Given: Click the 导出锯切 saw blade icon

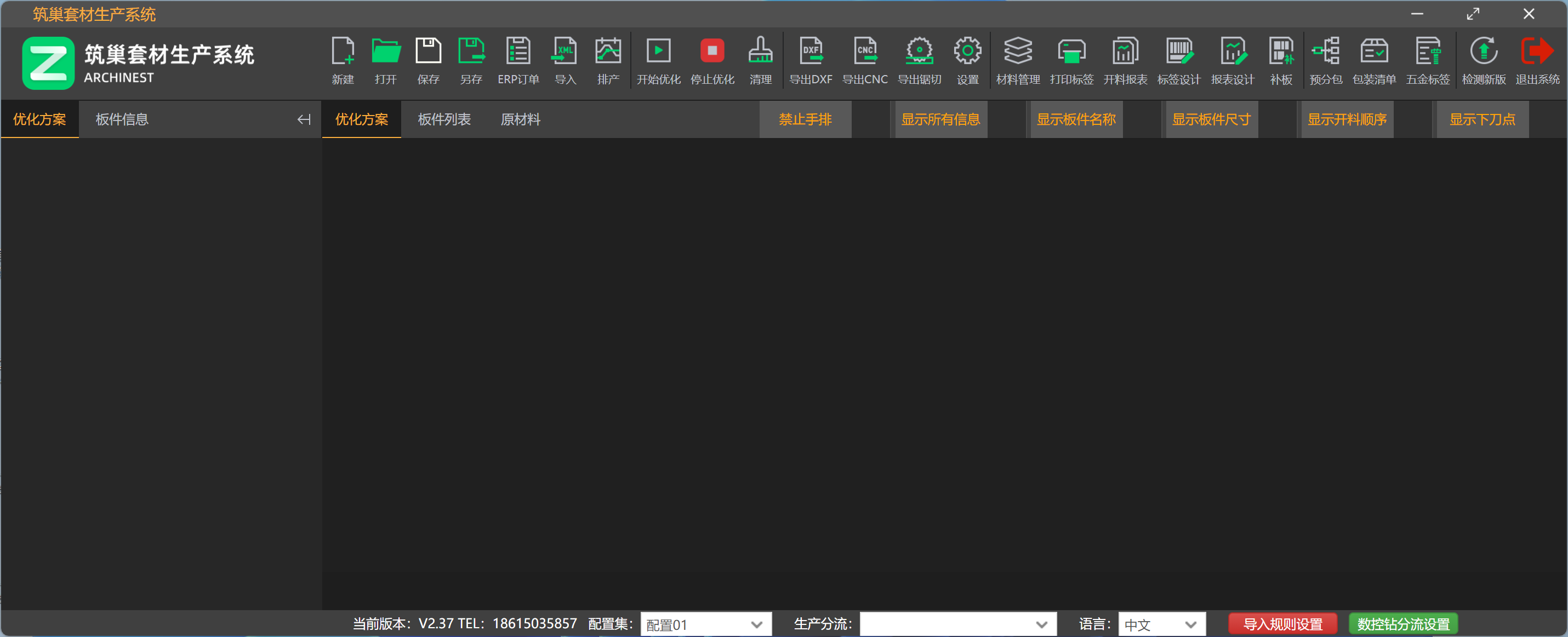Looking at the screenshot, I should click(919, 51).
